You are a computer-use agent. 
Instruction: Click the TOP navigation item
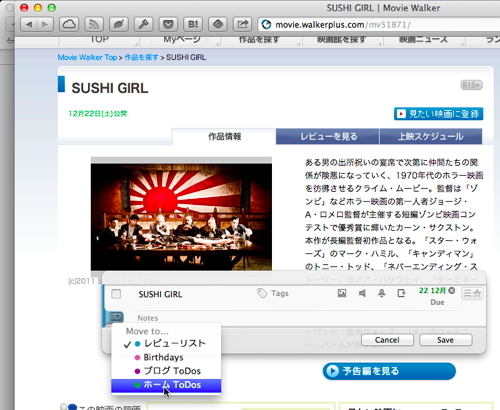(x=99, y=40)
